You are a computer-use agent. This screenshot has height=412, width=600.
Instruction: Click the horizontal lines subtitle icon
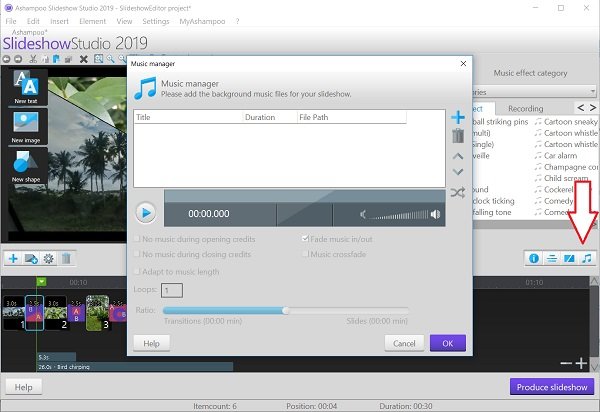pyautogui.click(x=551, y=259)
